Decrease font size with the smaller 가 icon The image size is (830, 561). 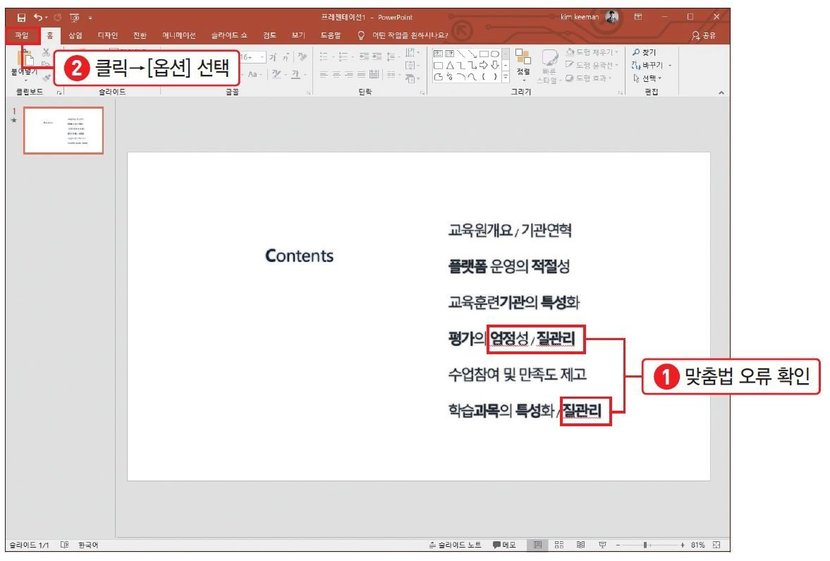coord(285,57)
